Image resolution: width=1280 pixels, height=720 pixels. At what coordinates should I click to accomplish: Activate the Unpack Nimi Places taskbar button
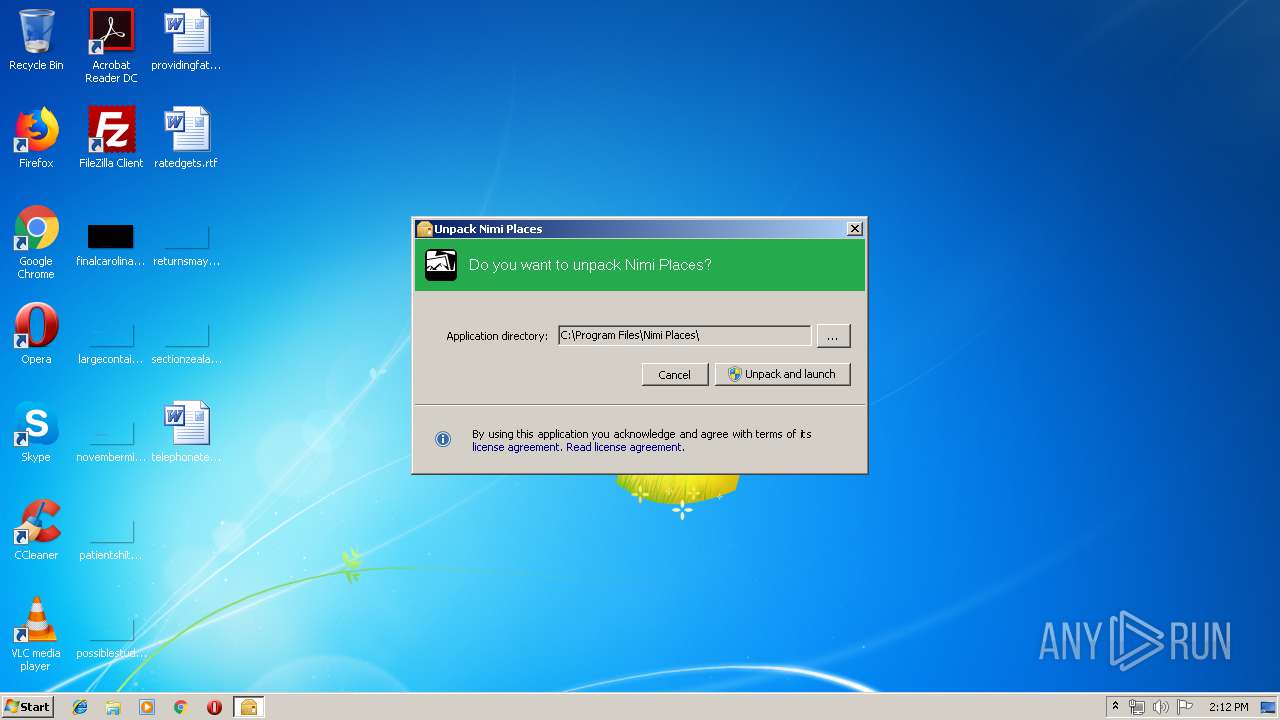click(248, 707)
